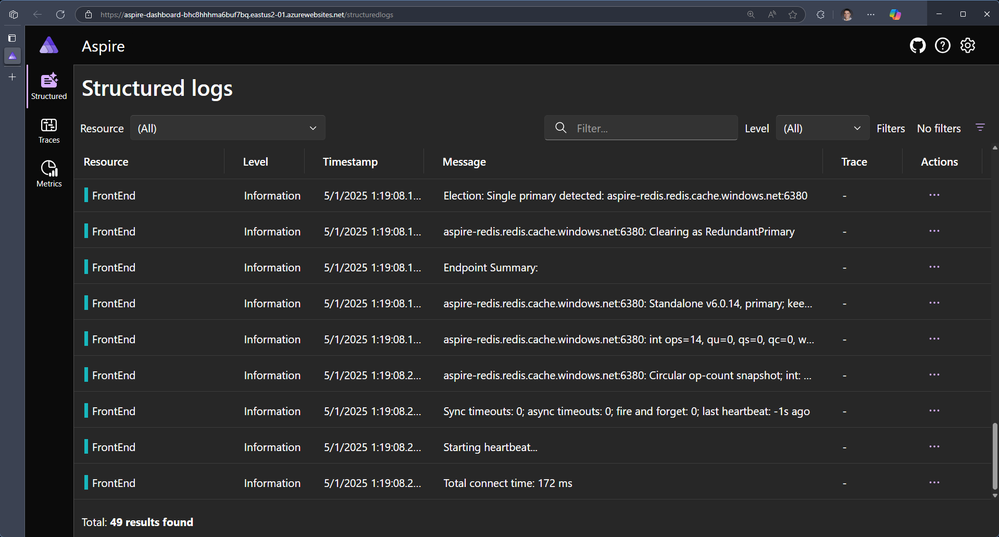
Task: Open the Copilot icon in browser toolbar
Action: [x=895, y=14]
